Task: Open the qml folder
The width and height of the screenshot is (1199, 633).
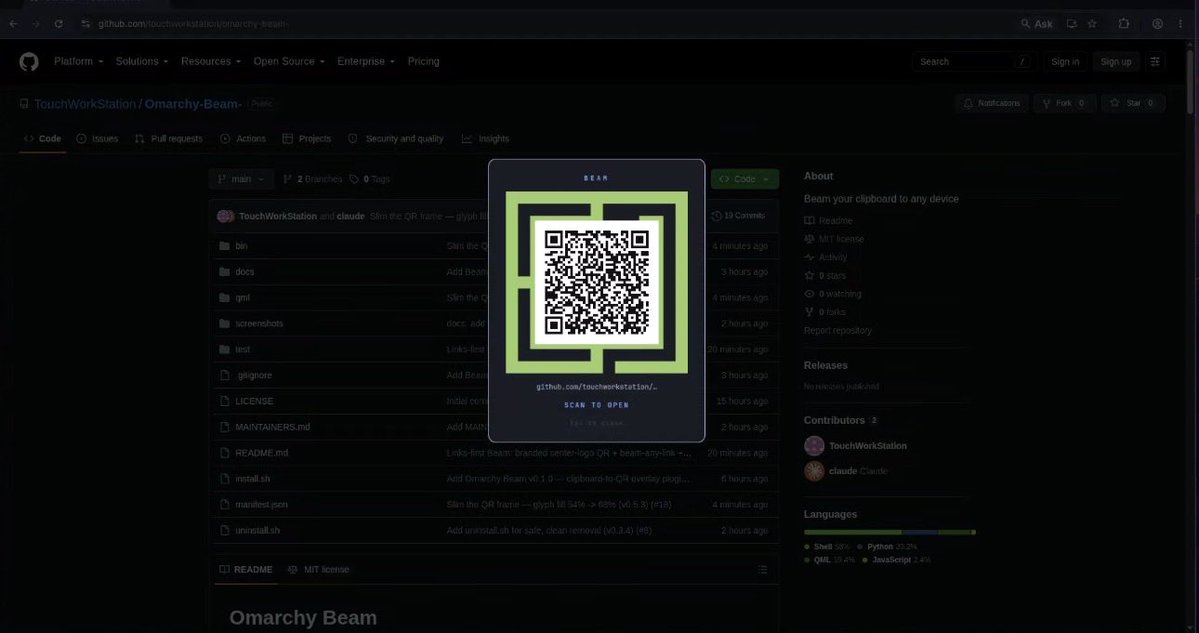Action: point(242,298)
